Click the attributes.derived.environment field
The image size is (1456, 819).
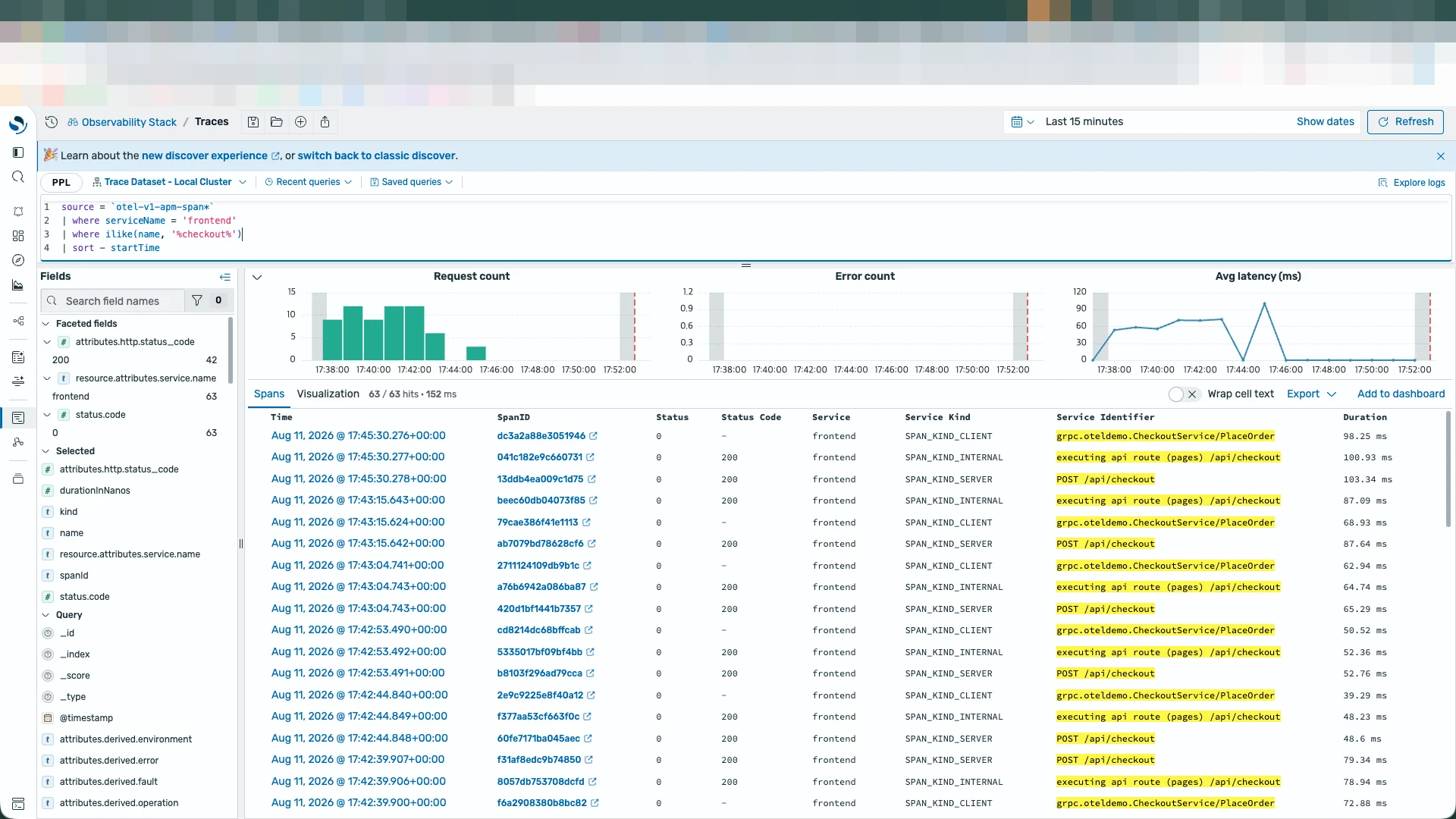coord(126,739)
